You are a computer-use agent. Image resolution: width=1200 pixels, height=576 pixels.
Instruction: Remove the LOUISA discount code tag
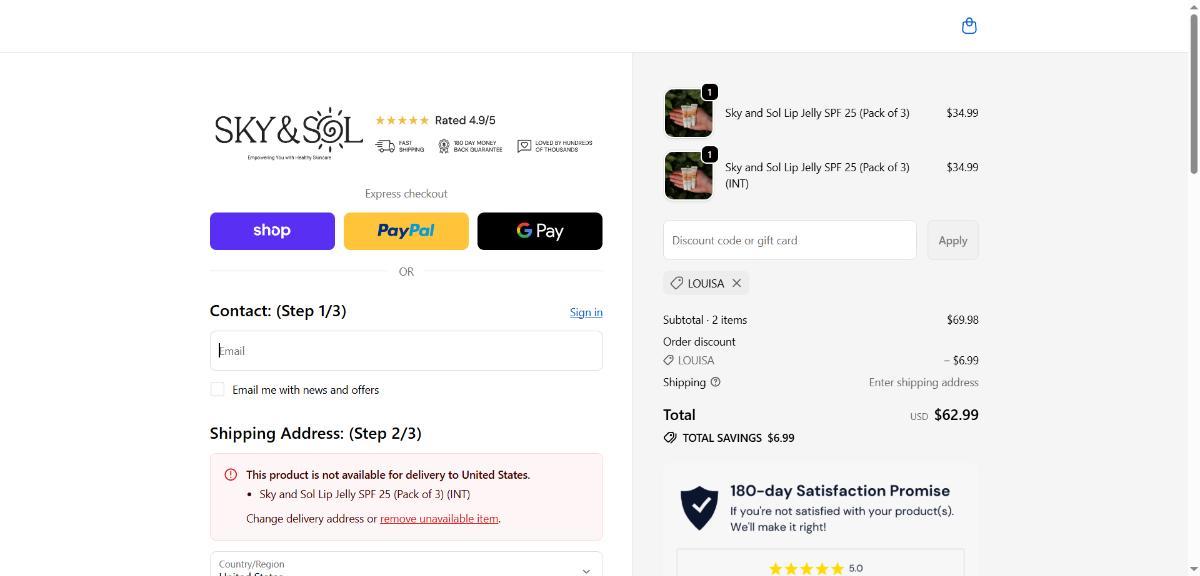pyautogui.click(x=737, y=283)
